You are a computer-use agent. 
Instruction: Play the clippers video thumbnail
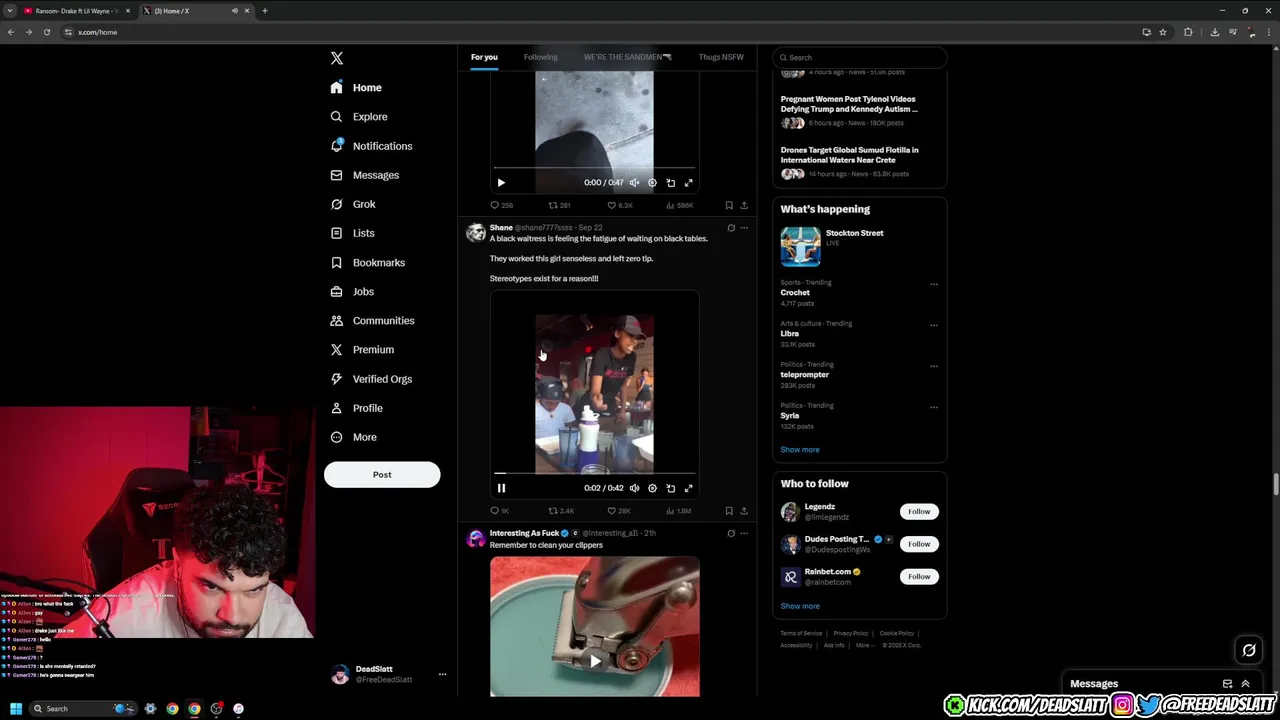pyautogui.click(x=595, y=661)
